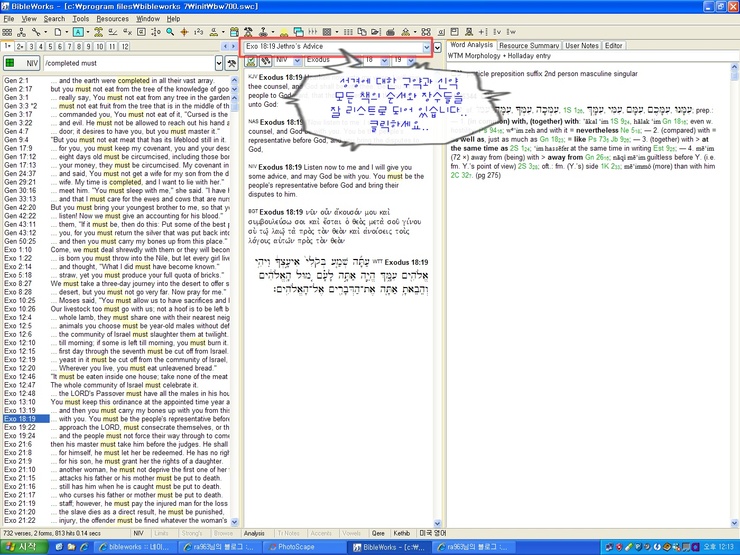Click the hammers options button beside search box
This screenshot has height=555, width=740.
point(231,63)
